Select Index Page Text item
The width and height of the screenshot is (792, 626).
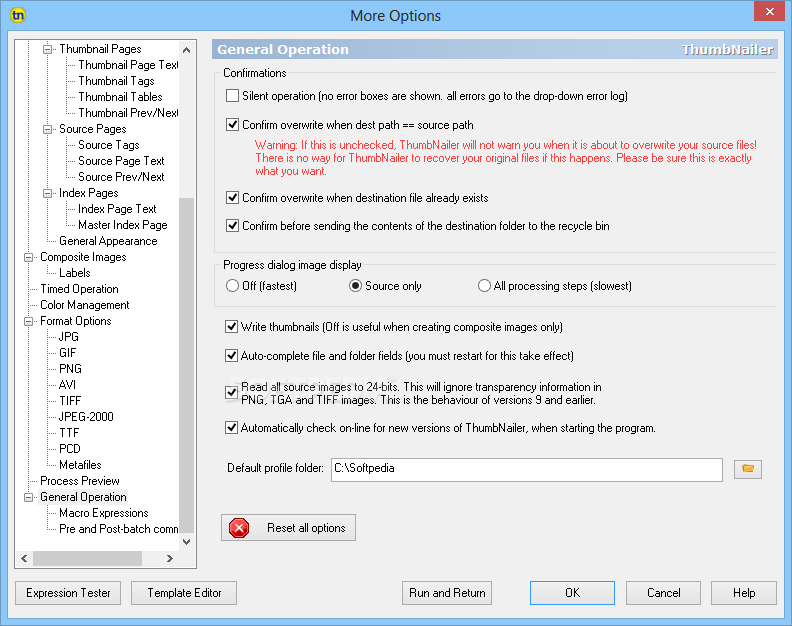point(117,209)
